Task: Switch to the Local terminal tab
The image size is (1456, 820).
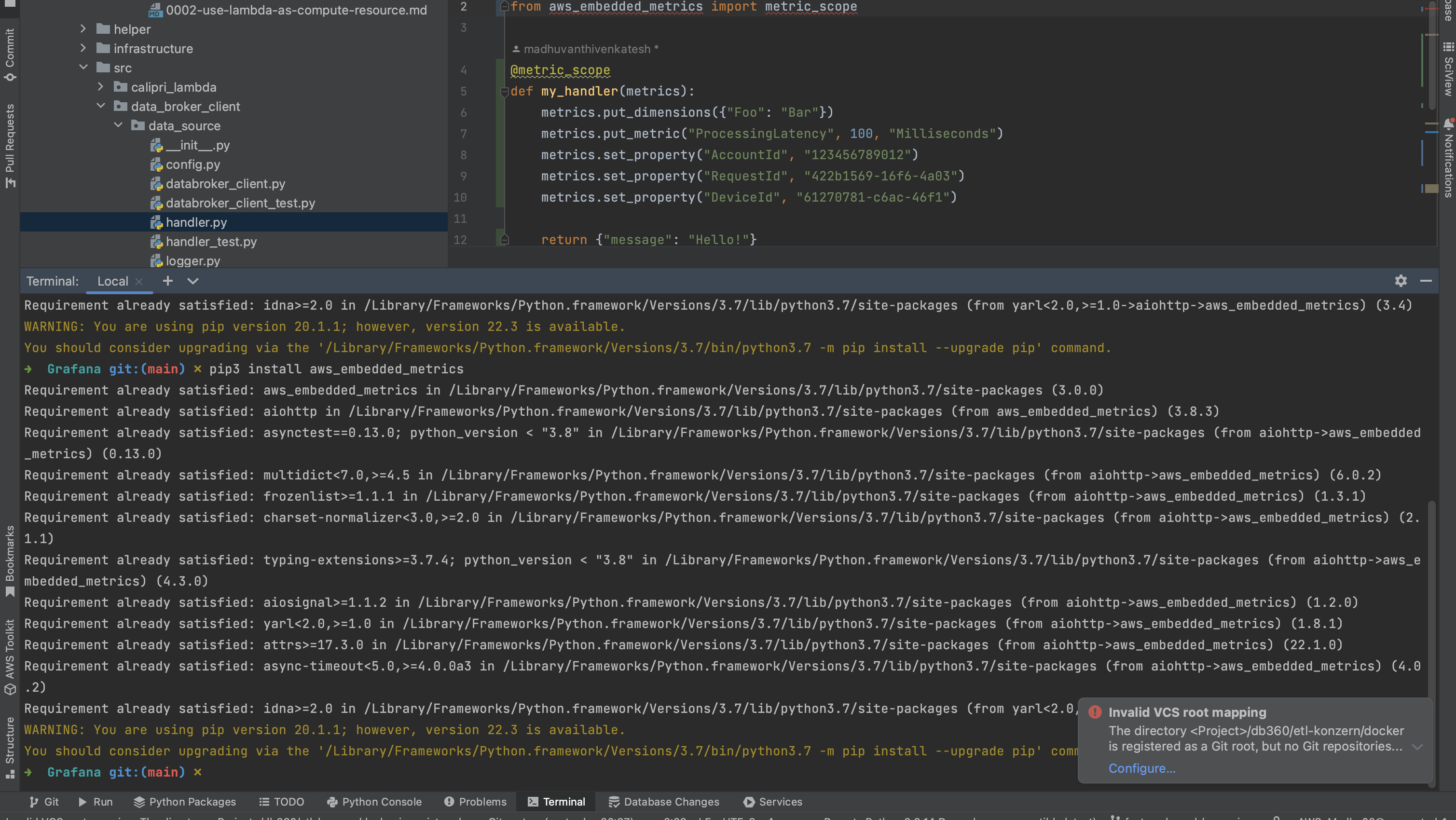Action: pyautogui.click(x=112, y=281)
